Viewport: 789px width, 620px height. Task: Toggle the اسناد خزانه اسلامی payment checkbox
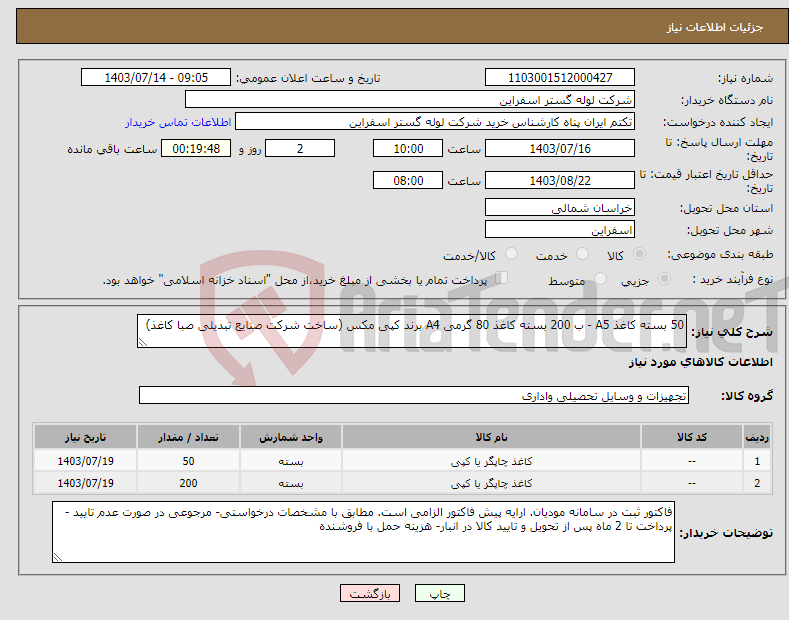coord(502,277)
